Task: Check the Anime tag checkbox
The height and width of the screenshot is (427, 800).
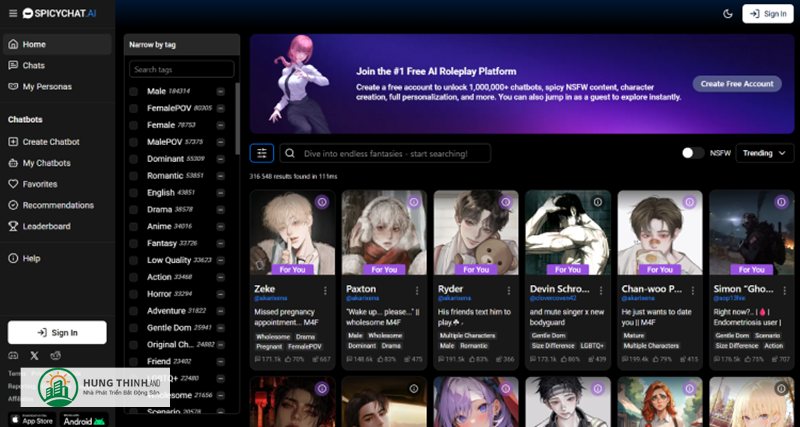Action: tap(134, 226)
